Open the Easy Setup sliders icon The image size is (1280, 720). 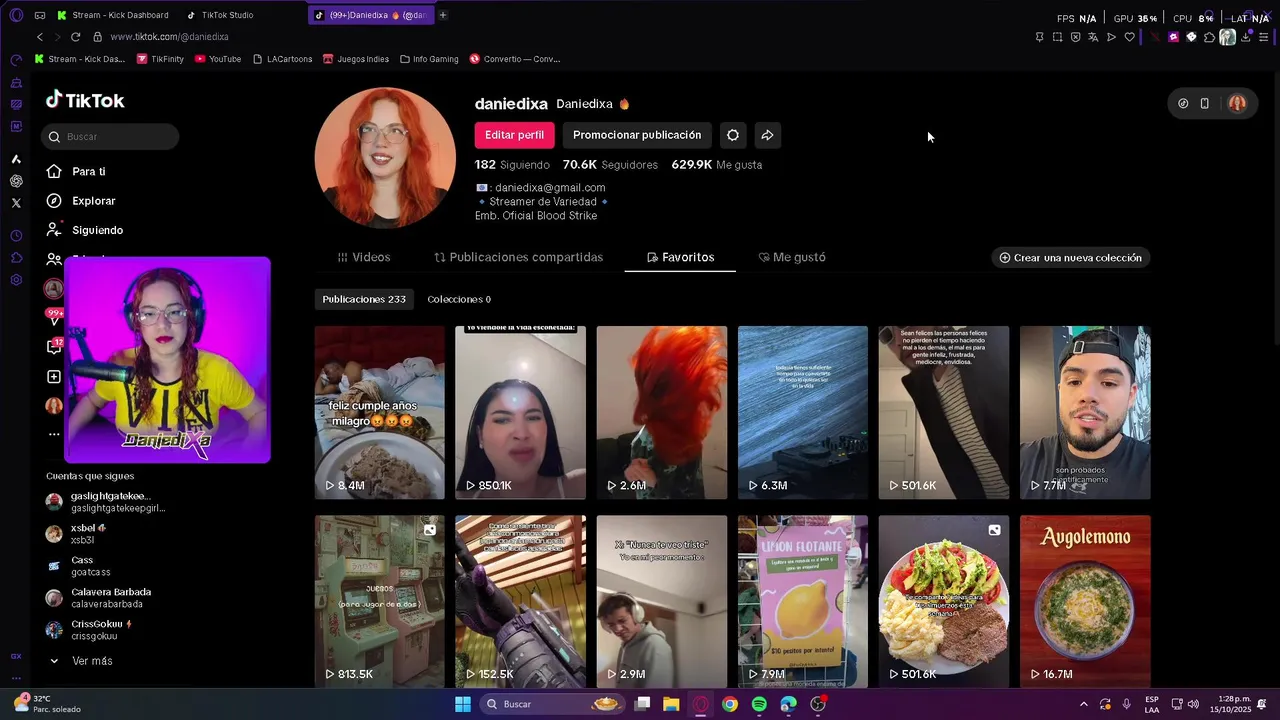(1264, 37)
